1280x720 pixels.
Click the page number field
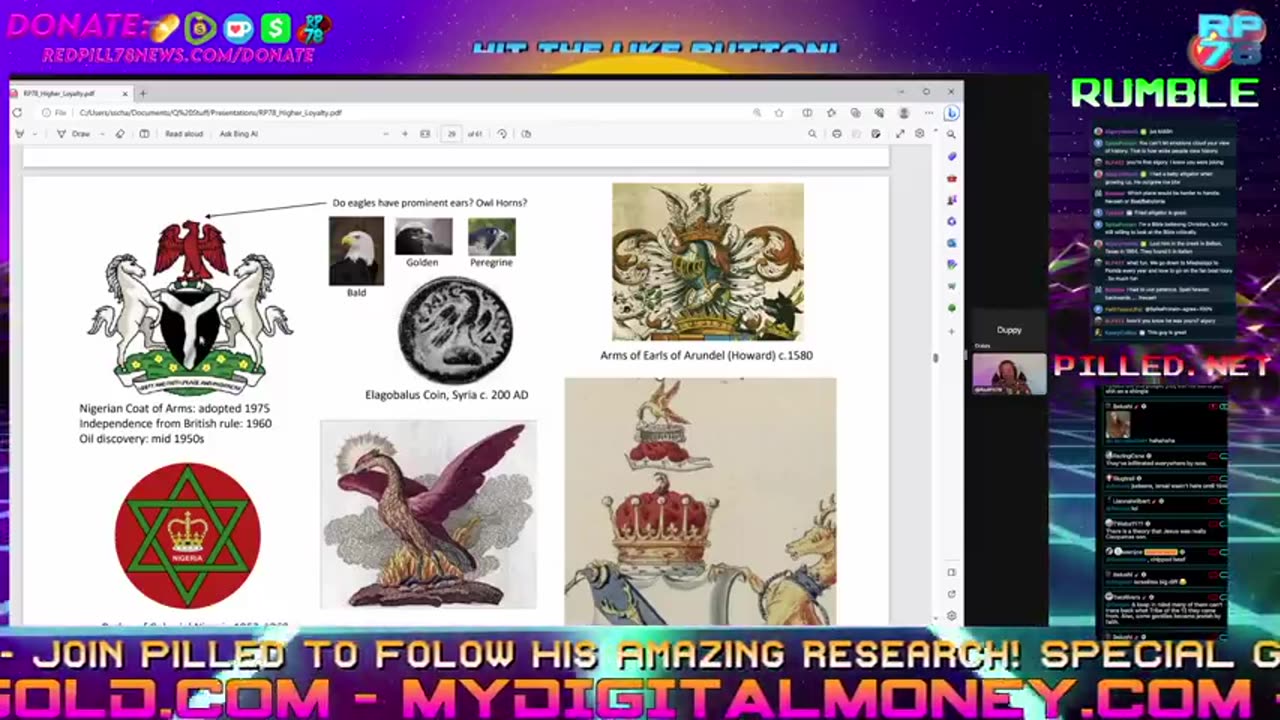point(452,134)
